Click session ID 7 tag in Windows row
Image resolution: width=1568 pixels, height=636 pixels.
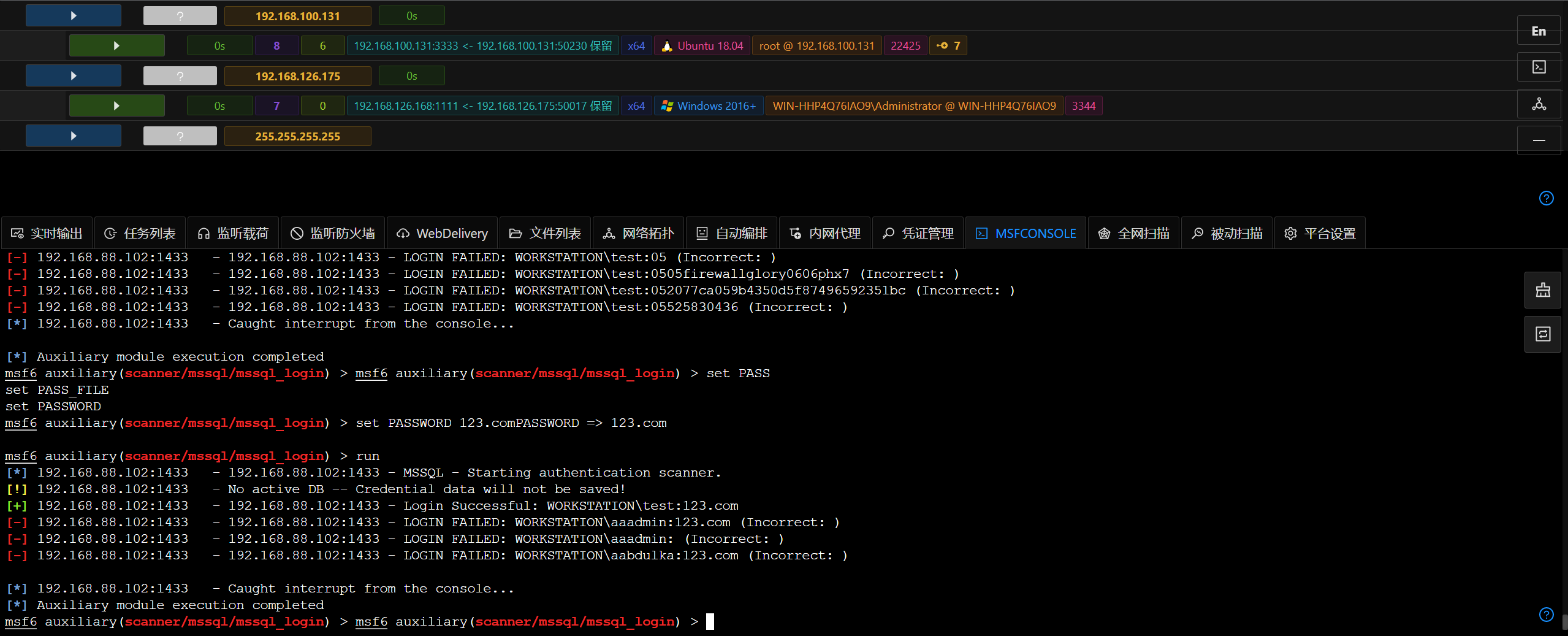277,105
